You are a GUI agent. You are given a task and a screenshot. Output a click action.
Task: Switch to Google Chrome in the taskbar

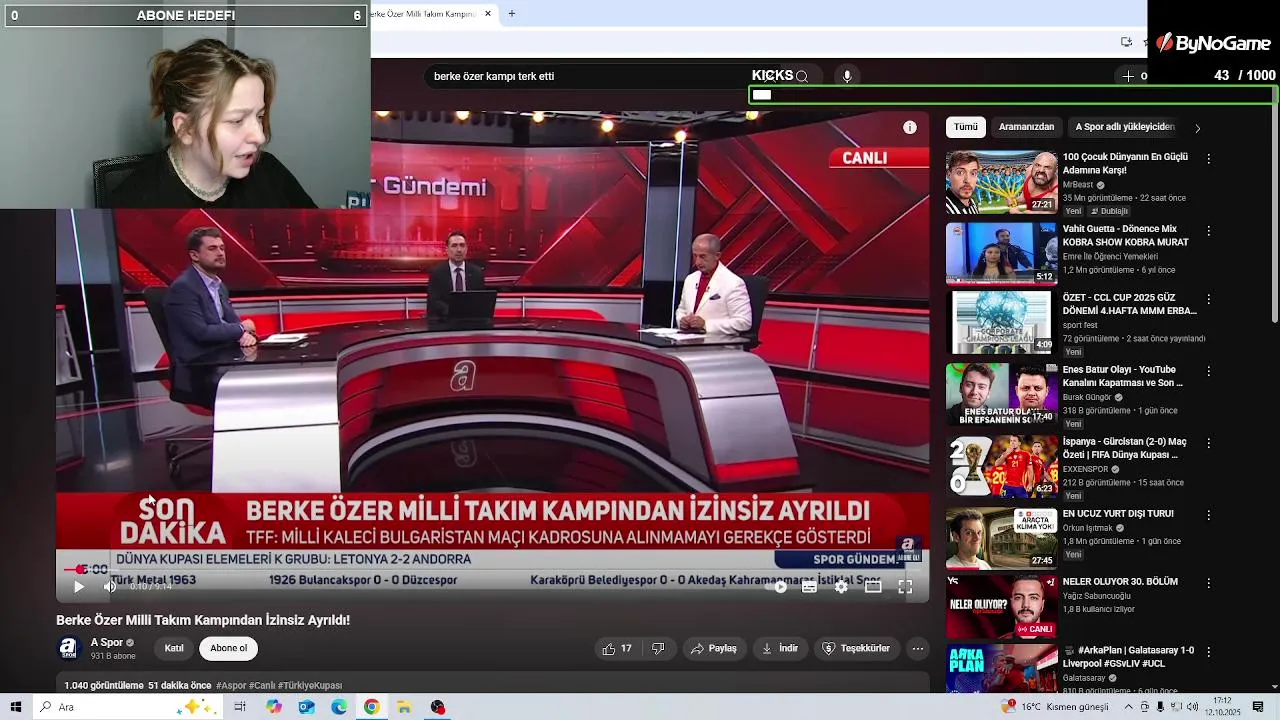[x=371, y=707]
